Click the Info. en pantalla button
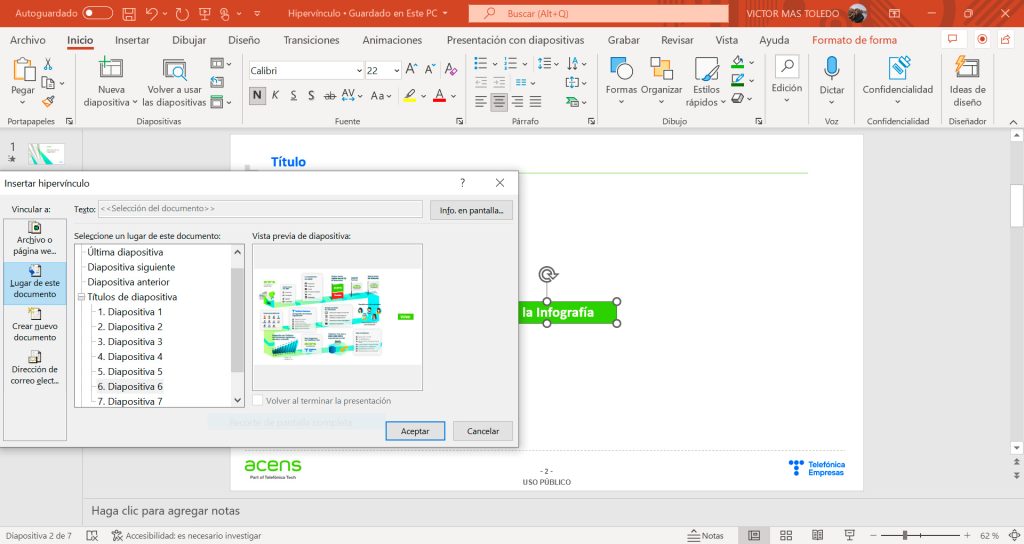 click(471, 210)
